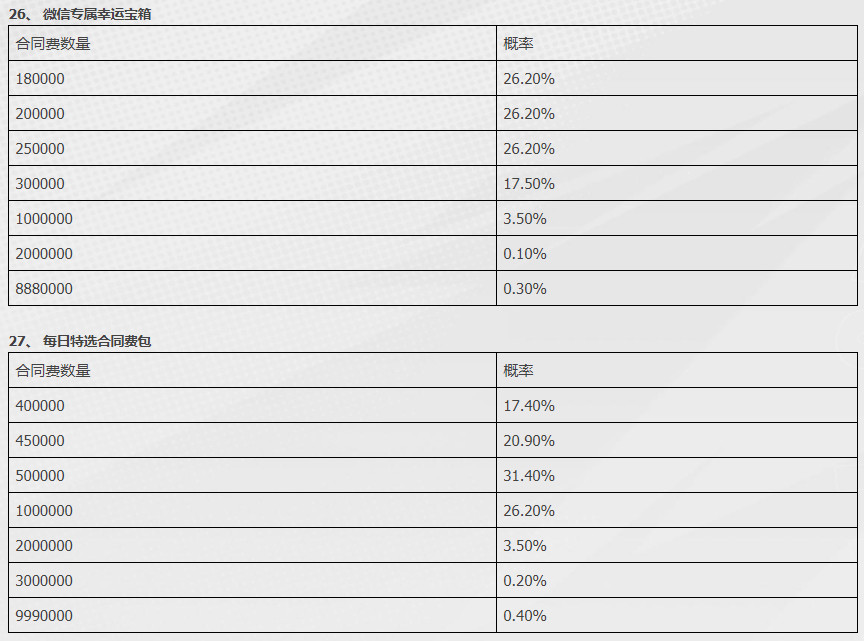Select the 0.30% probability cell
Viewport: 864px width, 641px height.
click(x=677, y=288)
